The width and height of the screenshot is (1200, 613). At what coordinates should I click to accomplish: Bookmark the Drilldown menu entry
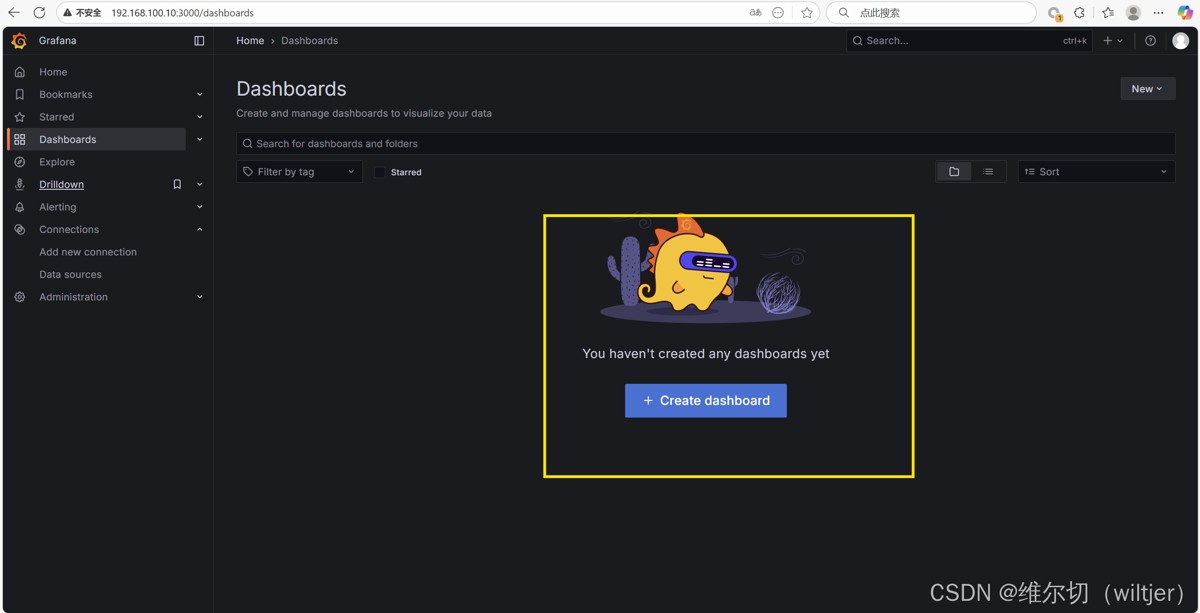coord(177,184)
